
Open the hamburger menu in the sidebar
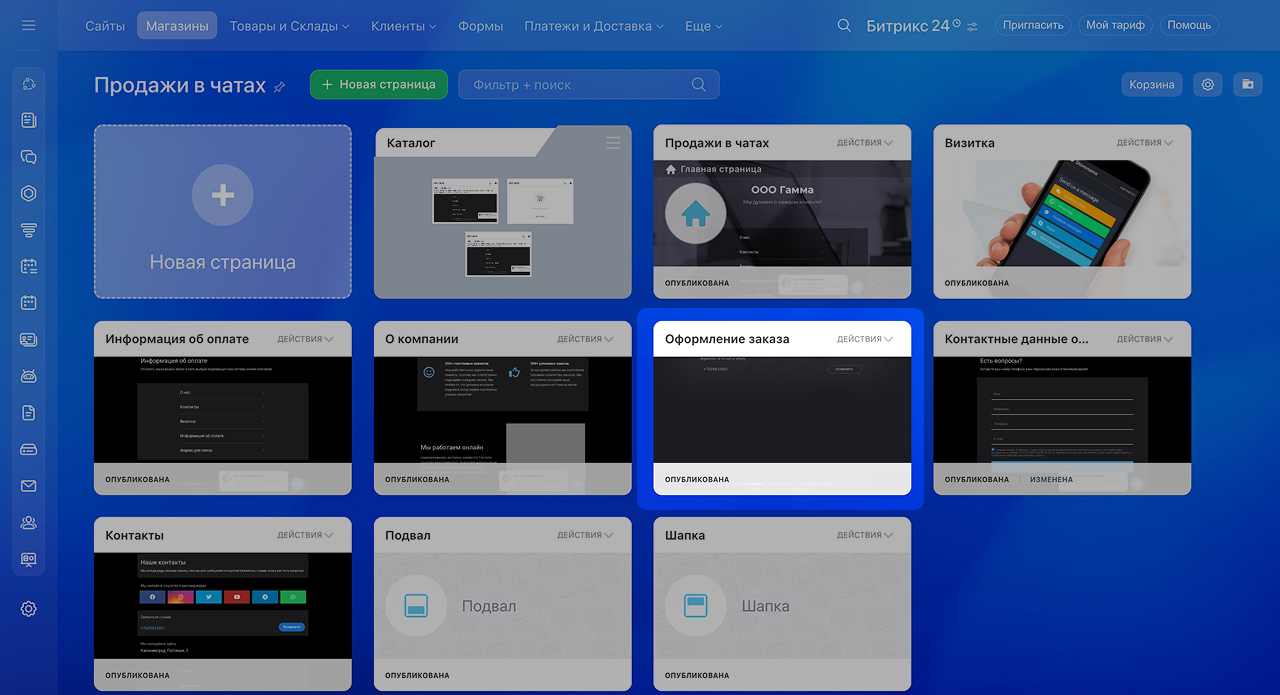[28, 25]
